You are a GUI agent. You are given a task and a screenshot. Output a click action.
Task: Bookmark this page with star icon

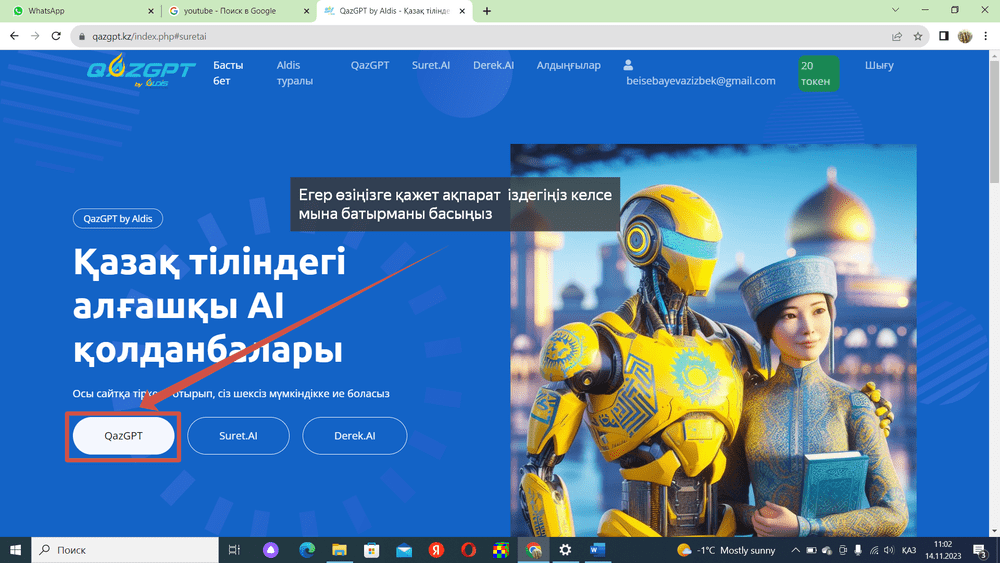(x=917, y=36)
